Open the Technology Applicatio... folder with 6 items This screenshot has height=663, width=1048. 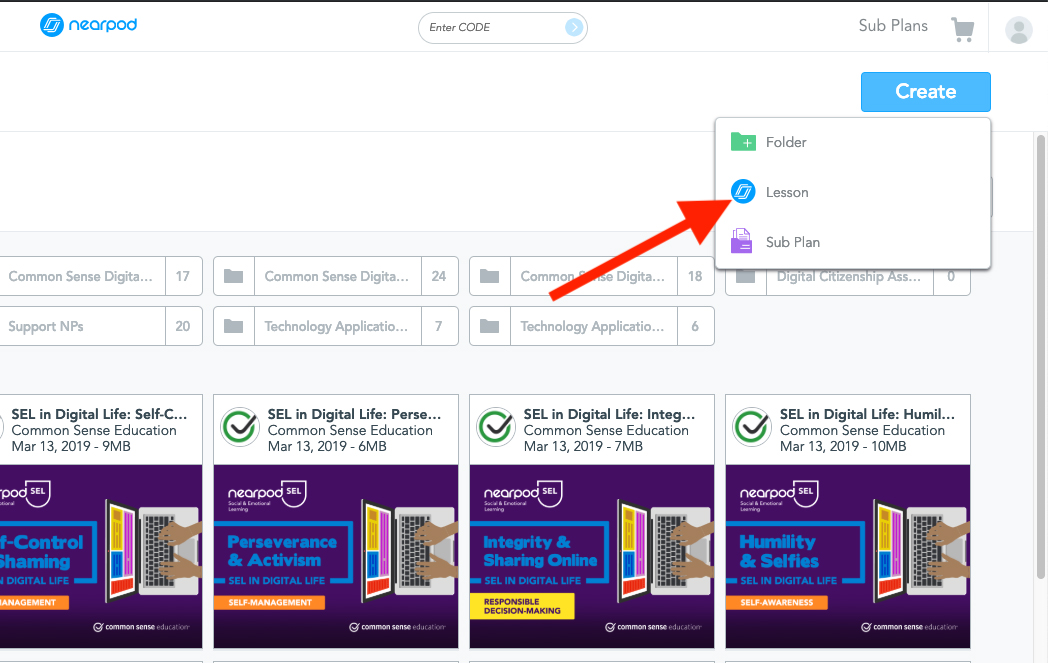(x=592, y=326)
